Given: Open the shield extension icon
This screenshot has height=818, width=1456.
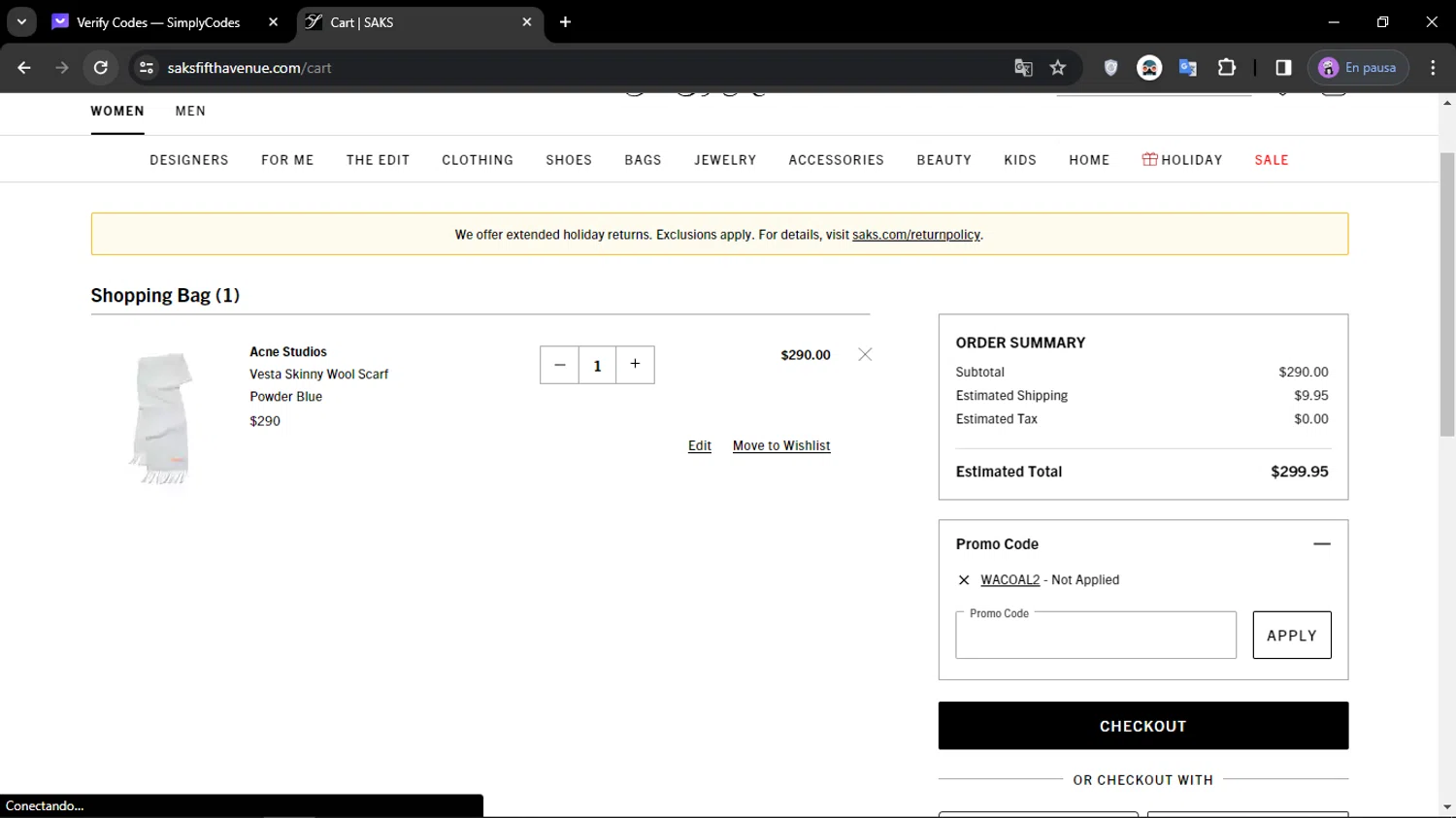Looking at the screenshot, I should coord(1111,67).
